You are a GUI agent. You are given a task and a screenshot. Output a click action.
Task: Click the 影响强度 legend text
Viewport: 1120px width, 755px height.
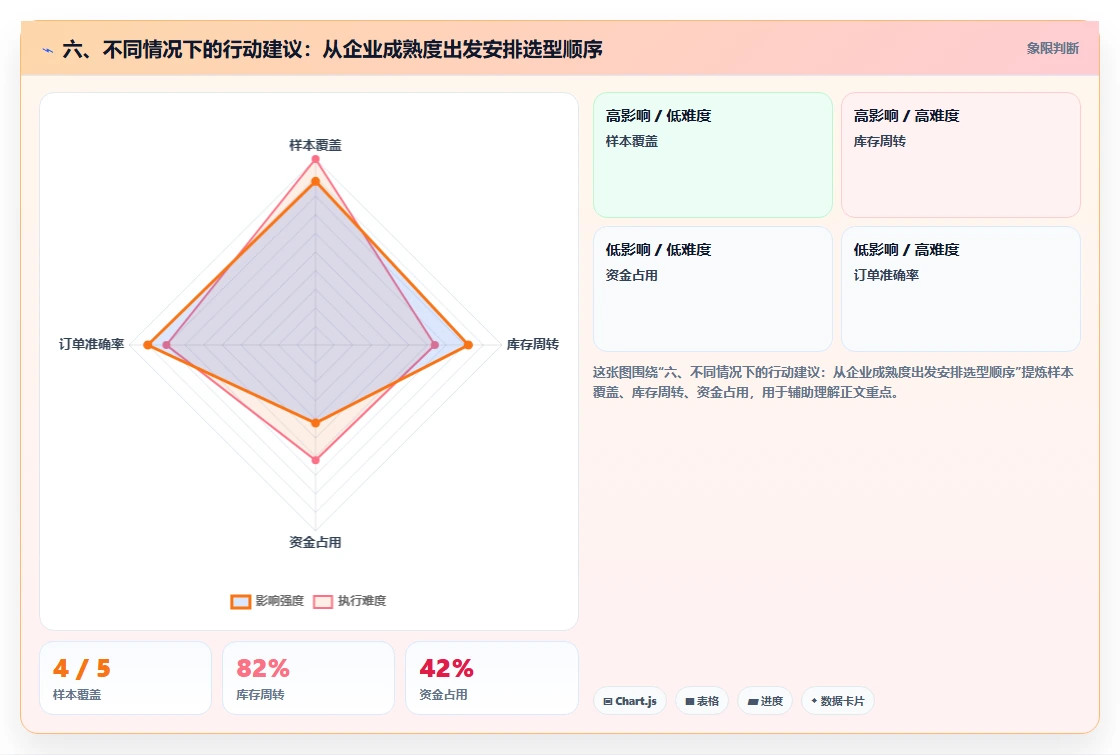(x=280, y=601)
